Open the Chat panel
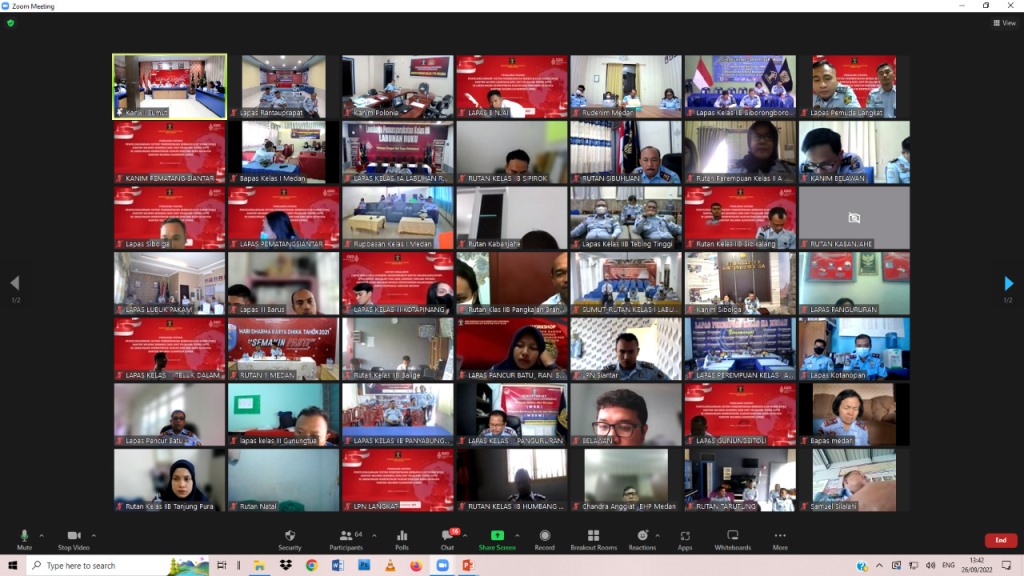This screenshot has height=576, width=1024. tap(448, 538)
